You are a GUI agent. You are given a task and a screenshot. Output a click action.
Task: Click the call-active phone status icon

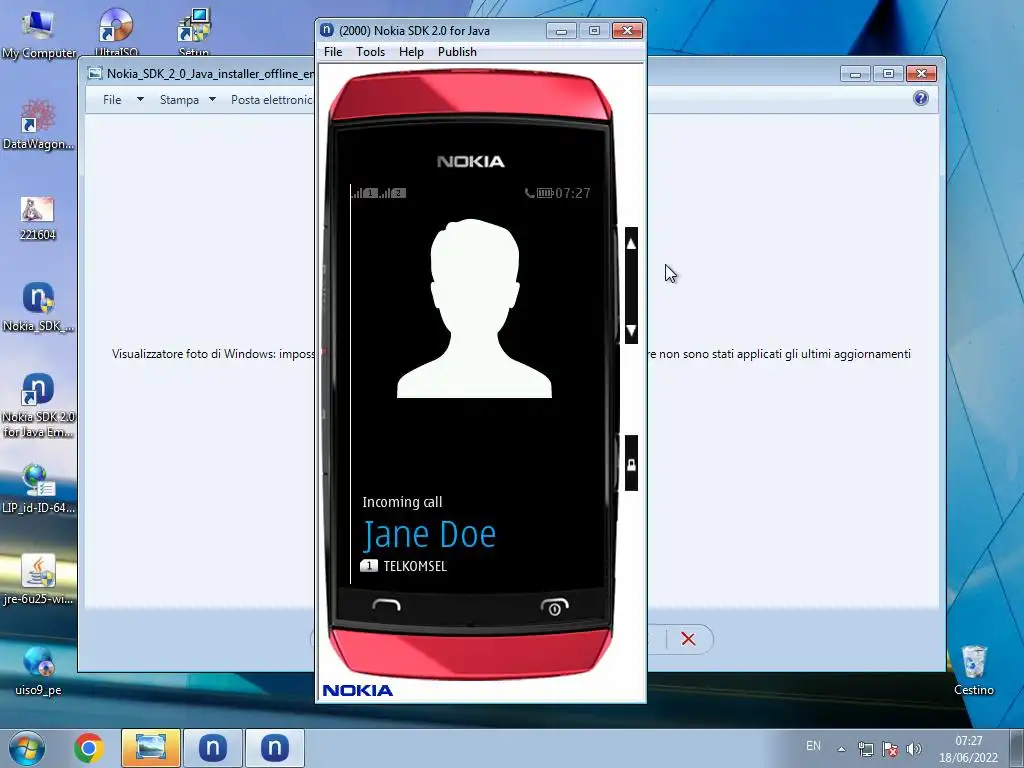point(530,193)
